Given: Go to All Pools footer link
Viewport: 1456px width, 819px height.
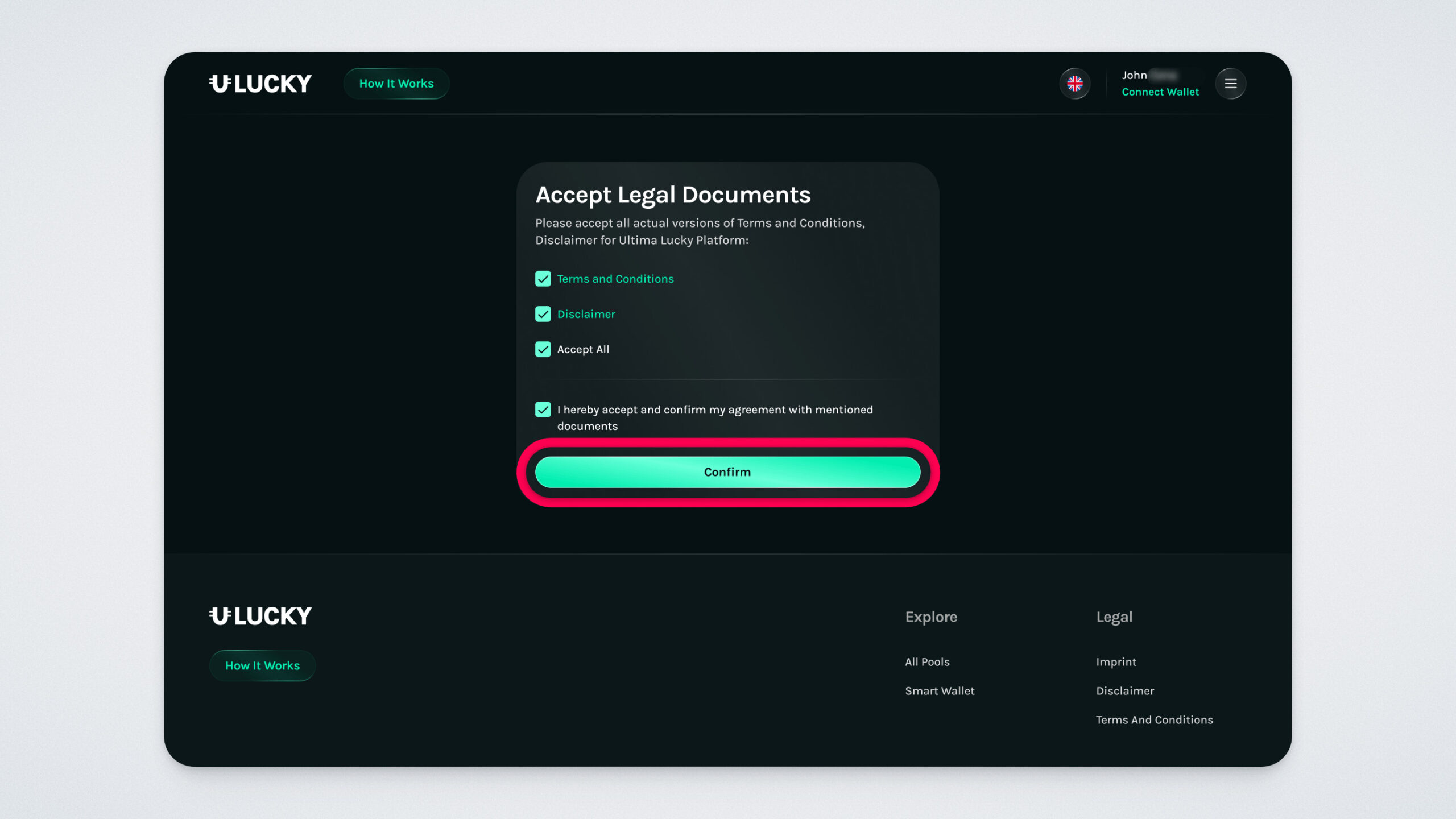Looking at the screenshot, I should tap(927, 662).
